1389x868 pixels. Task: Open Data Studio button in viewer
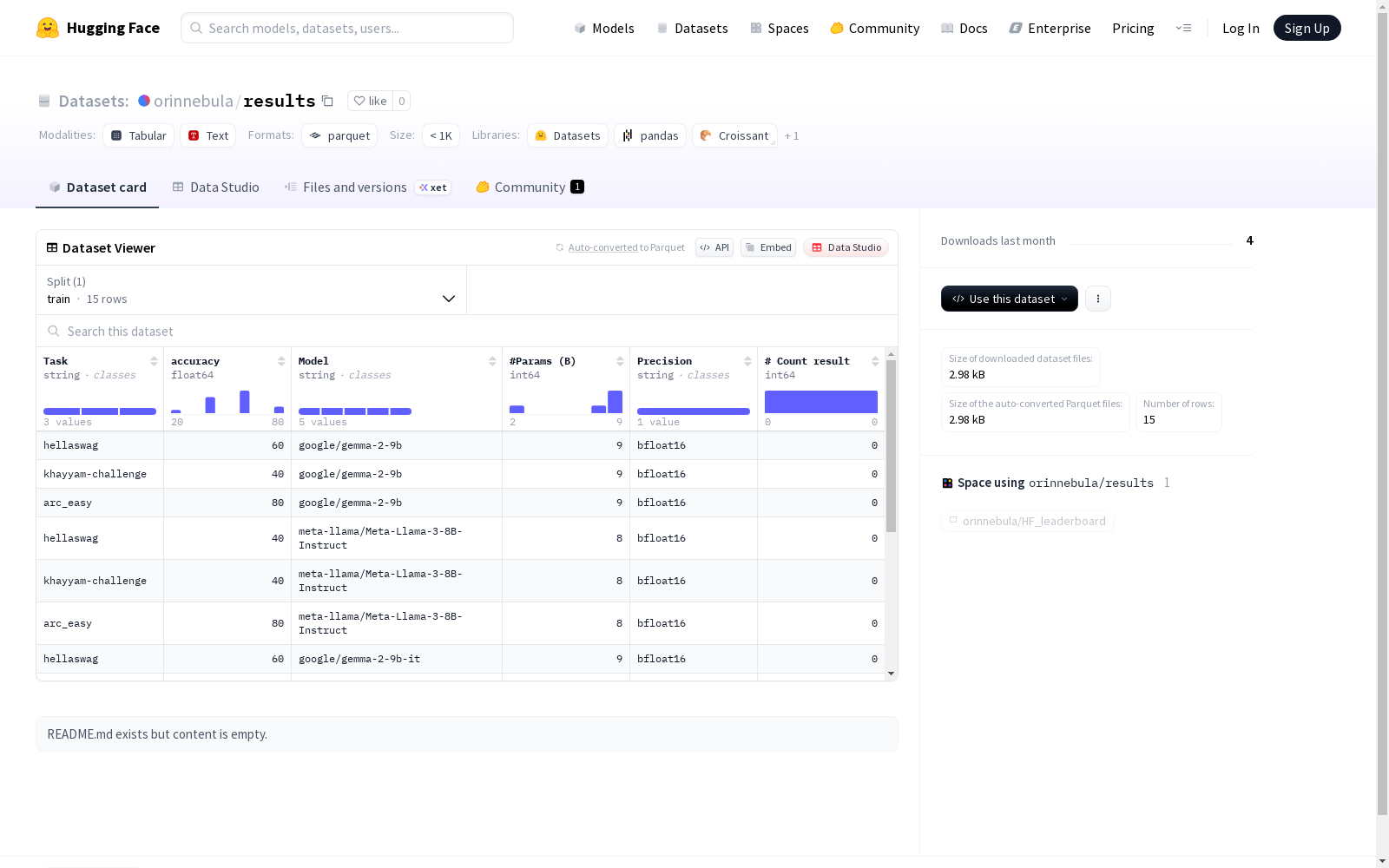coord(846,247)
